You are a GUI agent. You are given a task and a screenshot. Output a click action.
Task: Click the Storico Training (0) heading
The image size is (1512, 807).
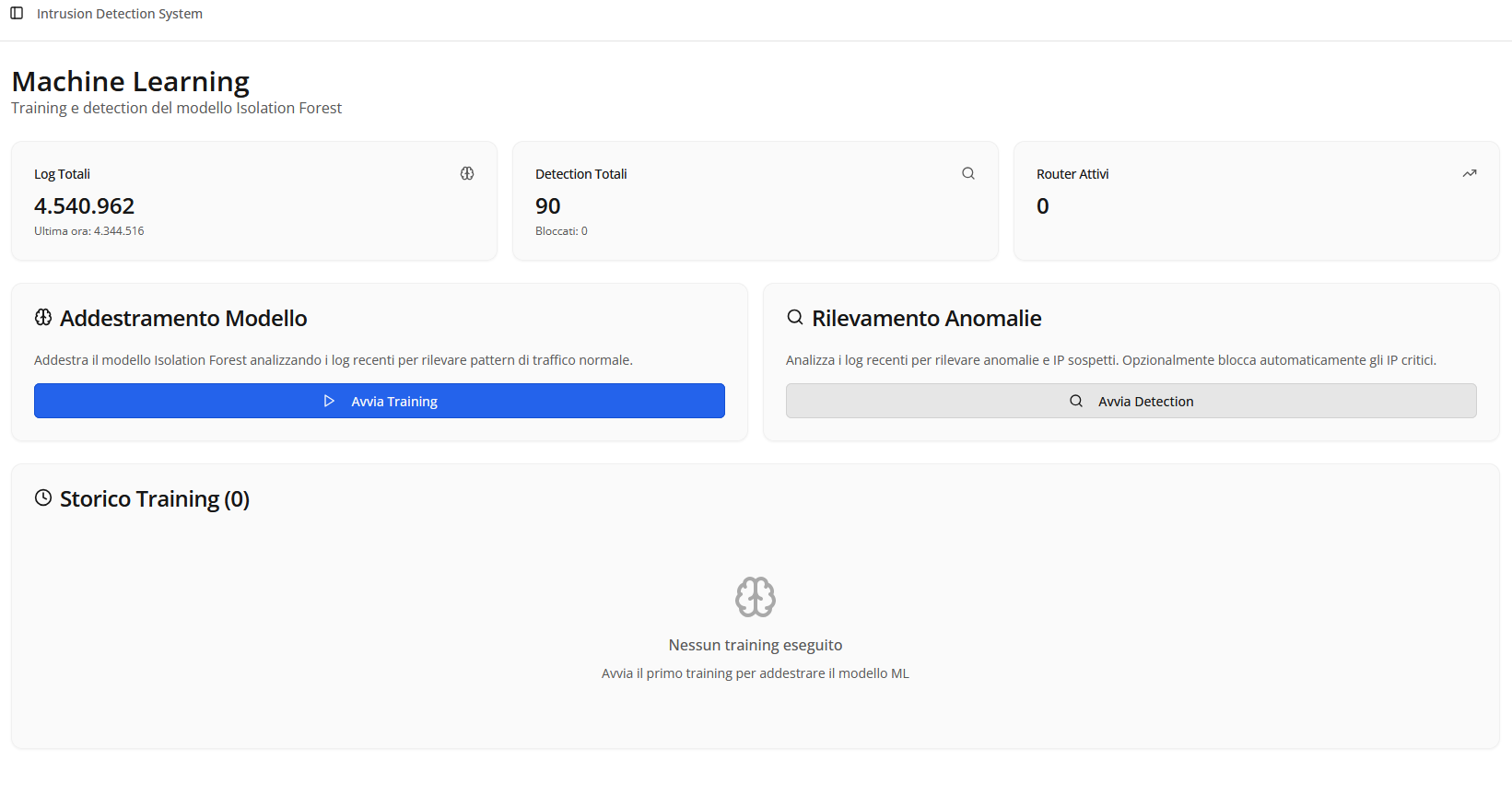(155, 499)
